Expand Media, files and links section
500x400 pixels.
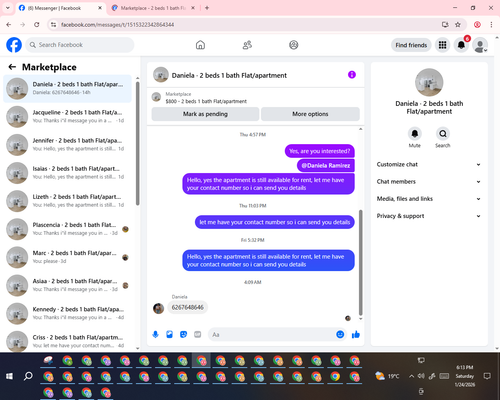click(x=429, y=199)
